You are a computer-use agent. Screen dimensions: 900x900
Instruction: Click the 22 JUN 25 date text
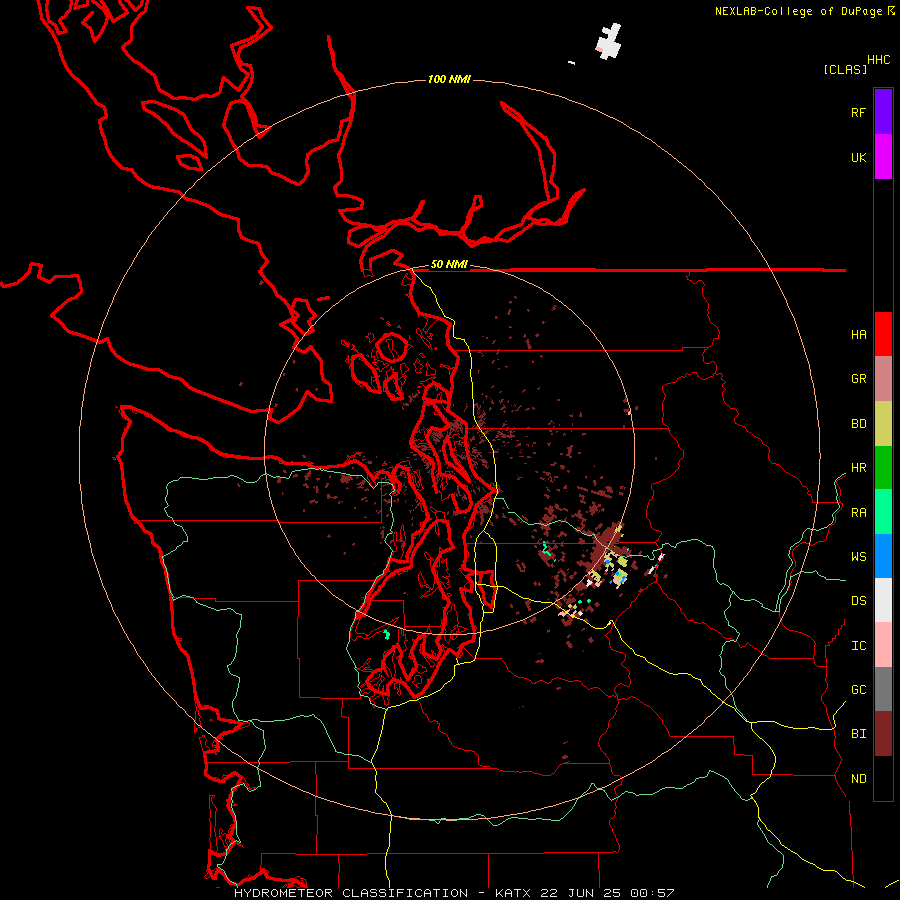click(581, 893)
